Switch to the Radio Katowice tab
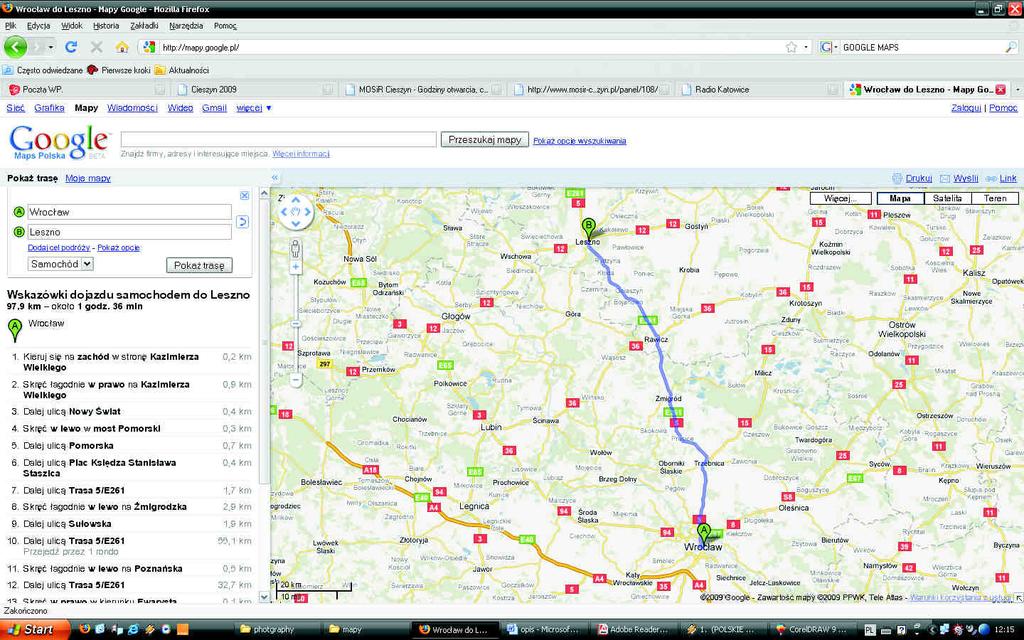 pos(758,89)
